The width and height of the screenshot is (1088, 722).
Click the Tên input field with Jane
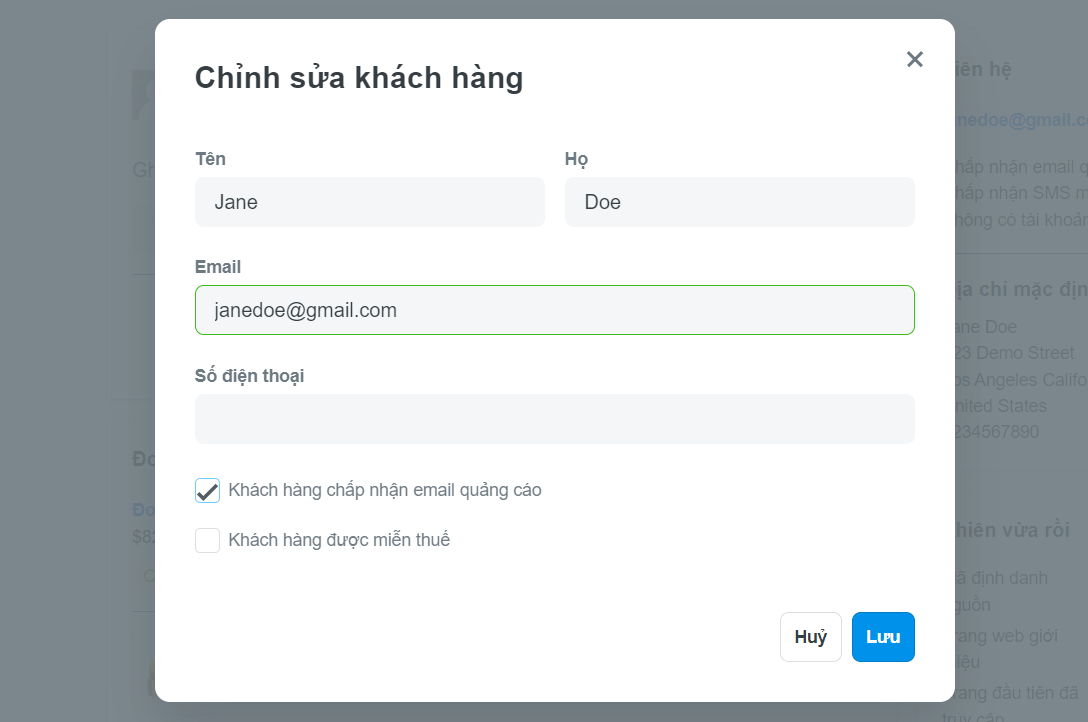pos(370,202)
